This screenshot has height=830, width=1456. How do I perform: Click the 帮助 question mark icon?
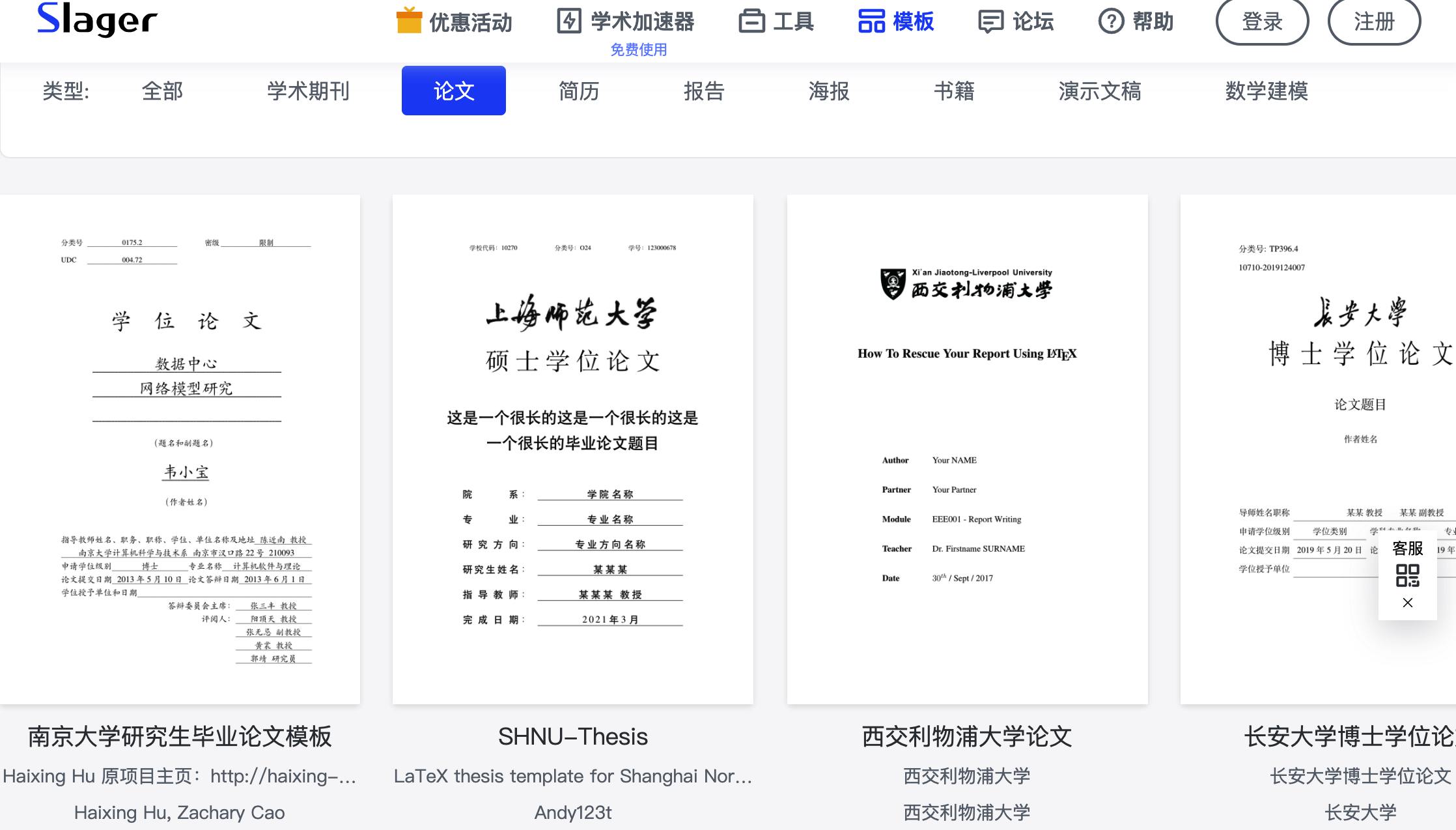[1111, 21]
